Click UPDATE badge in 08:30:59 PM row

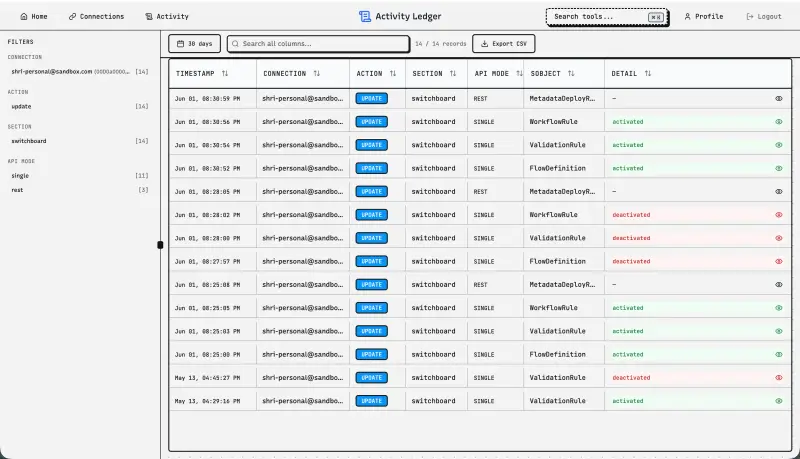pos(371,98)
